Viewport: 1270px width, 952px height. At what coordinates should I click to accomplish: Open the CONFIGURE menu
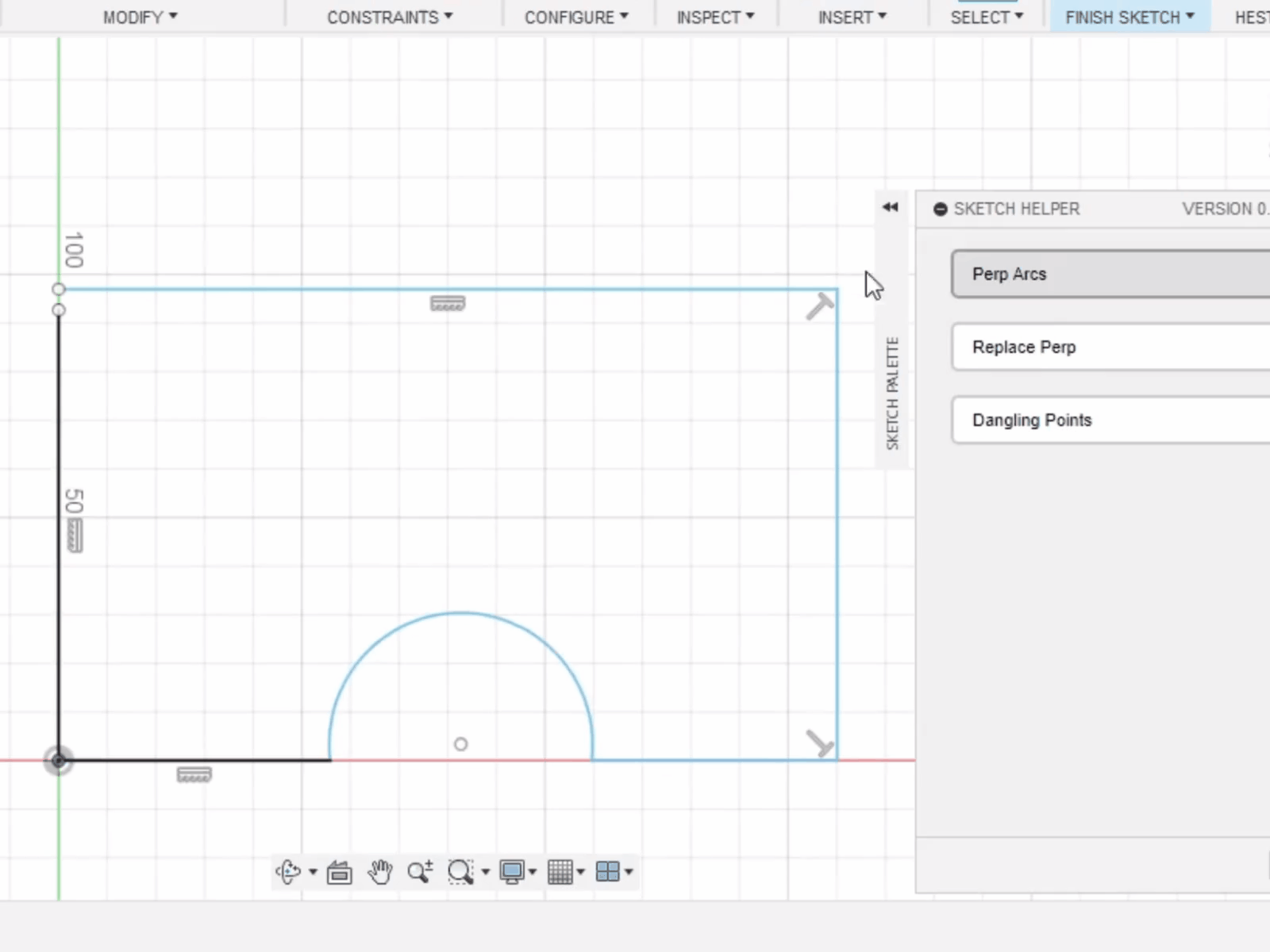576,17
